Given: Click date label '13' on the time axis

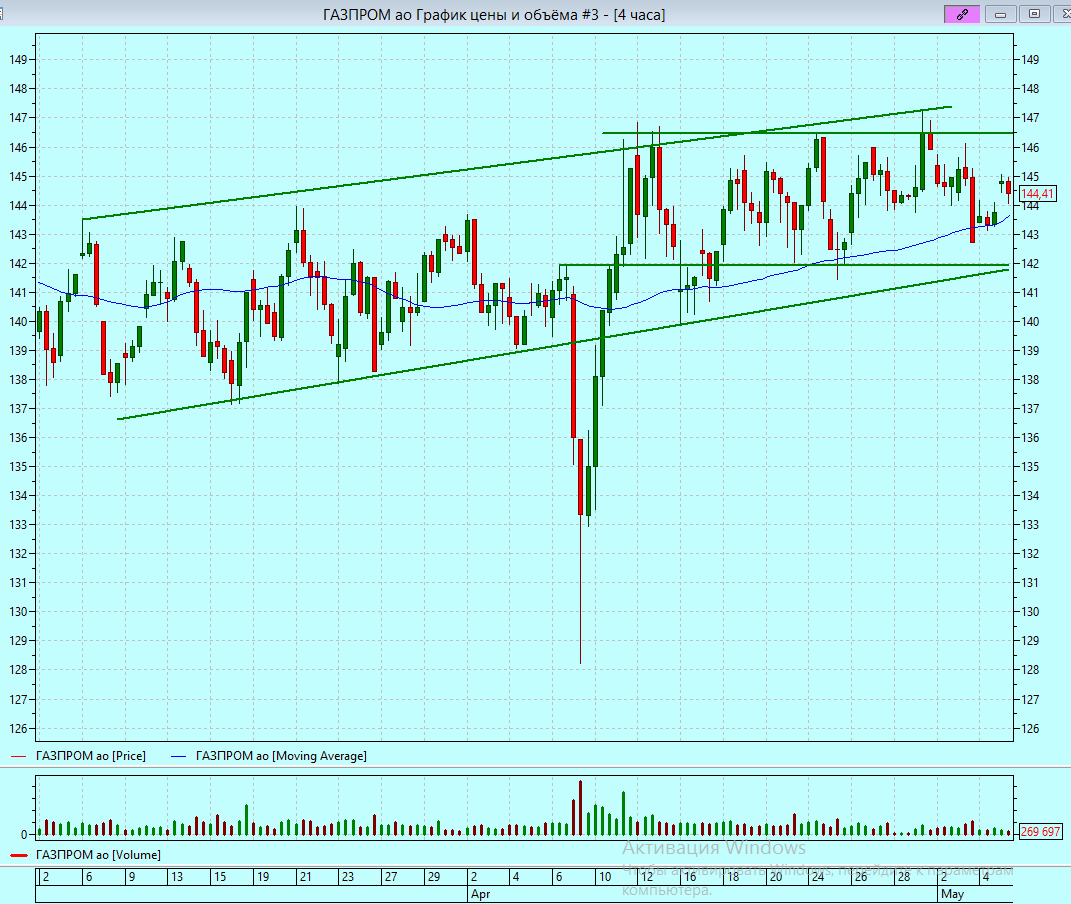Looking at the screenshot, I should pyautogui.click(x=177, y=877).
